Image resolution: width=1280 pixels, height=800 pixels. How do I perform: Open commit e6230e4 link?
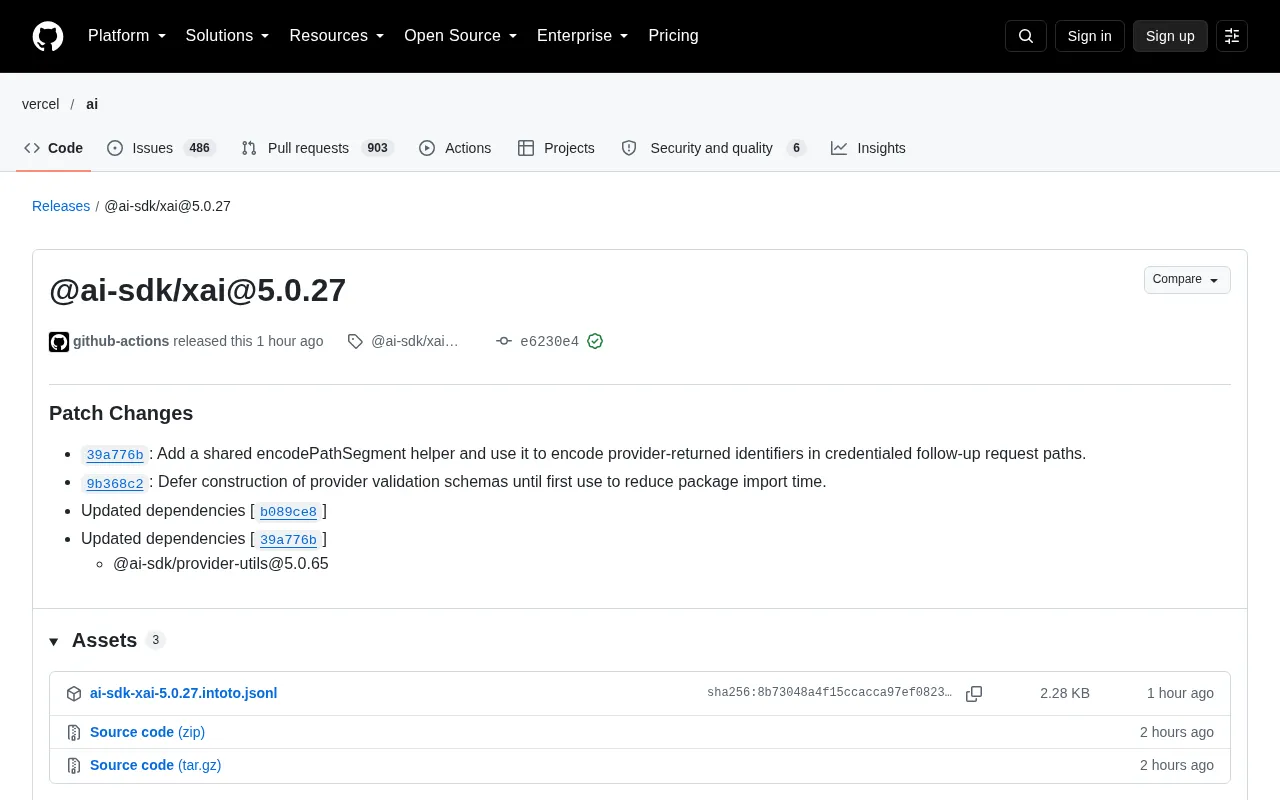pyautogui.click(x=549, y=341)
